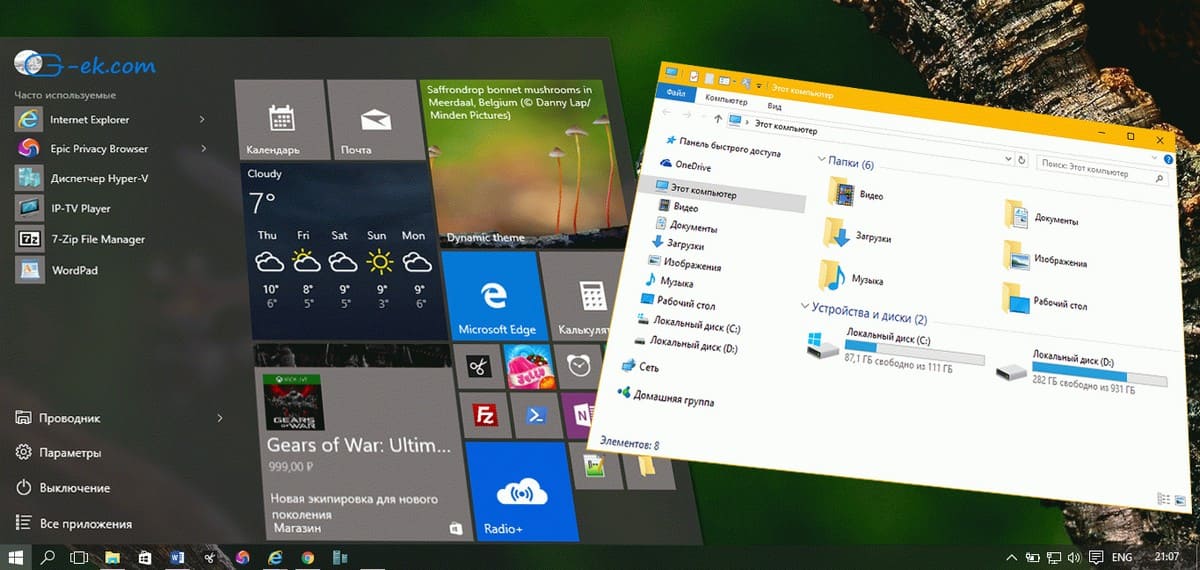
Task: Expand the Internet Explorer jump list arrow
Action: (x=203, y=120)
